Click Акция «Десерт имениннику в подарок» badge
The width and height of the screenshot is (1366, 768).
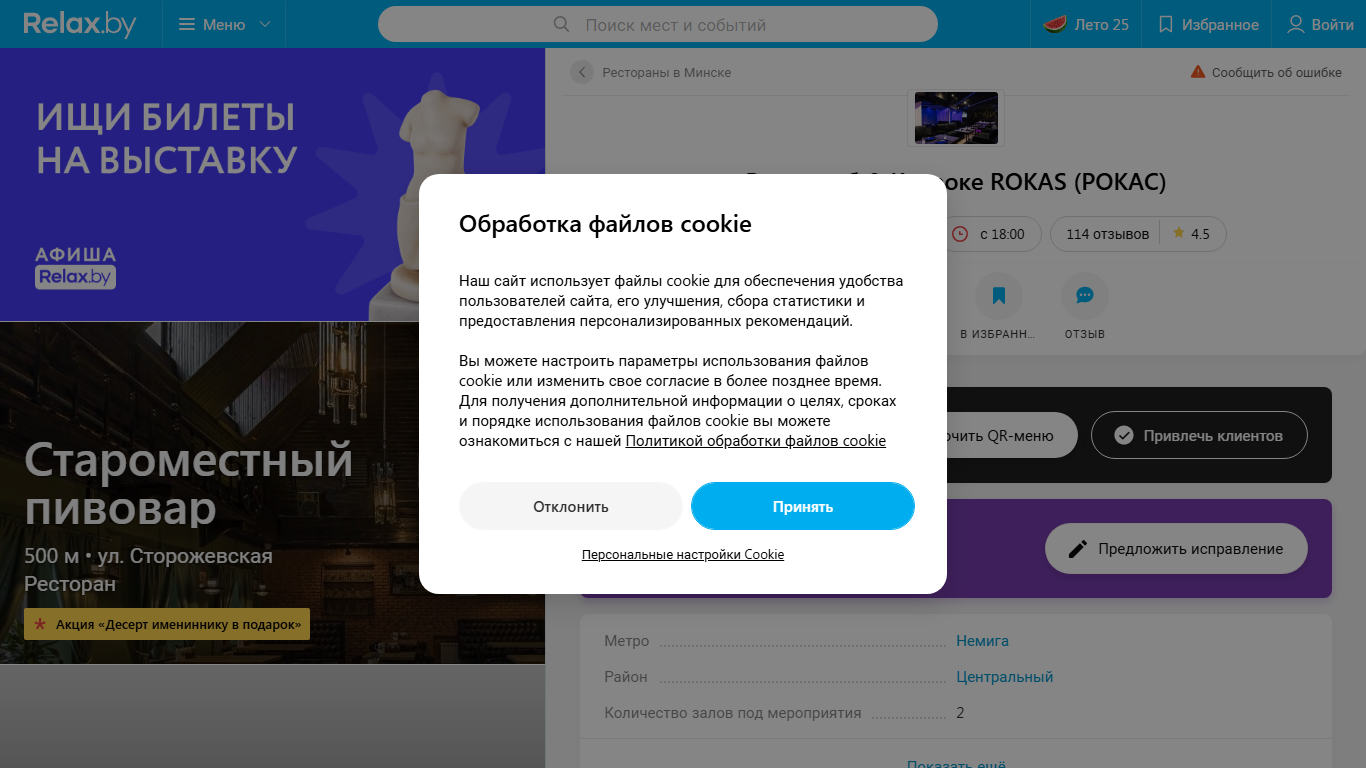(167, 624)
